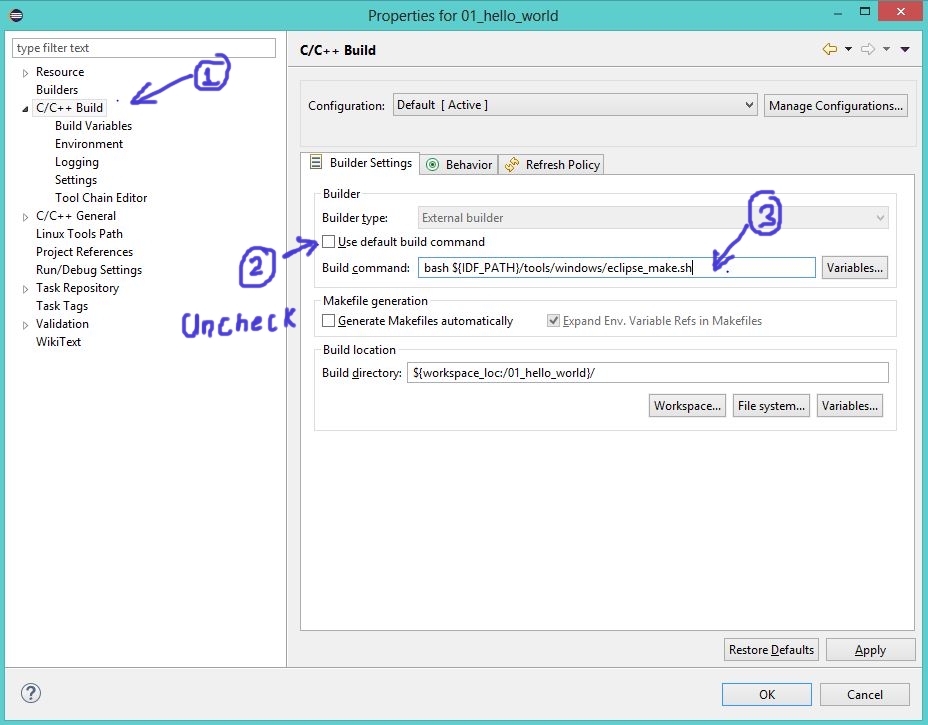
Task: Collapse the C/C++ Build tree node
Action: 25,108
